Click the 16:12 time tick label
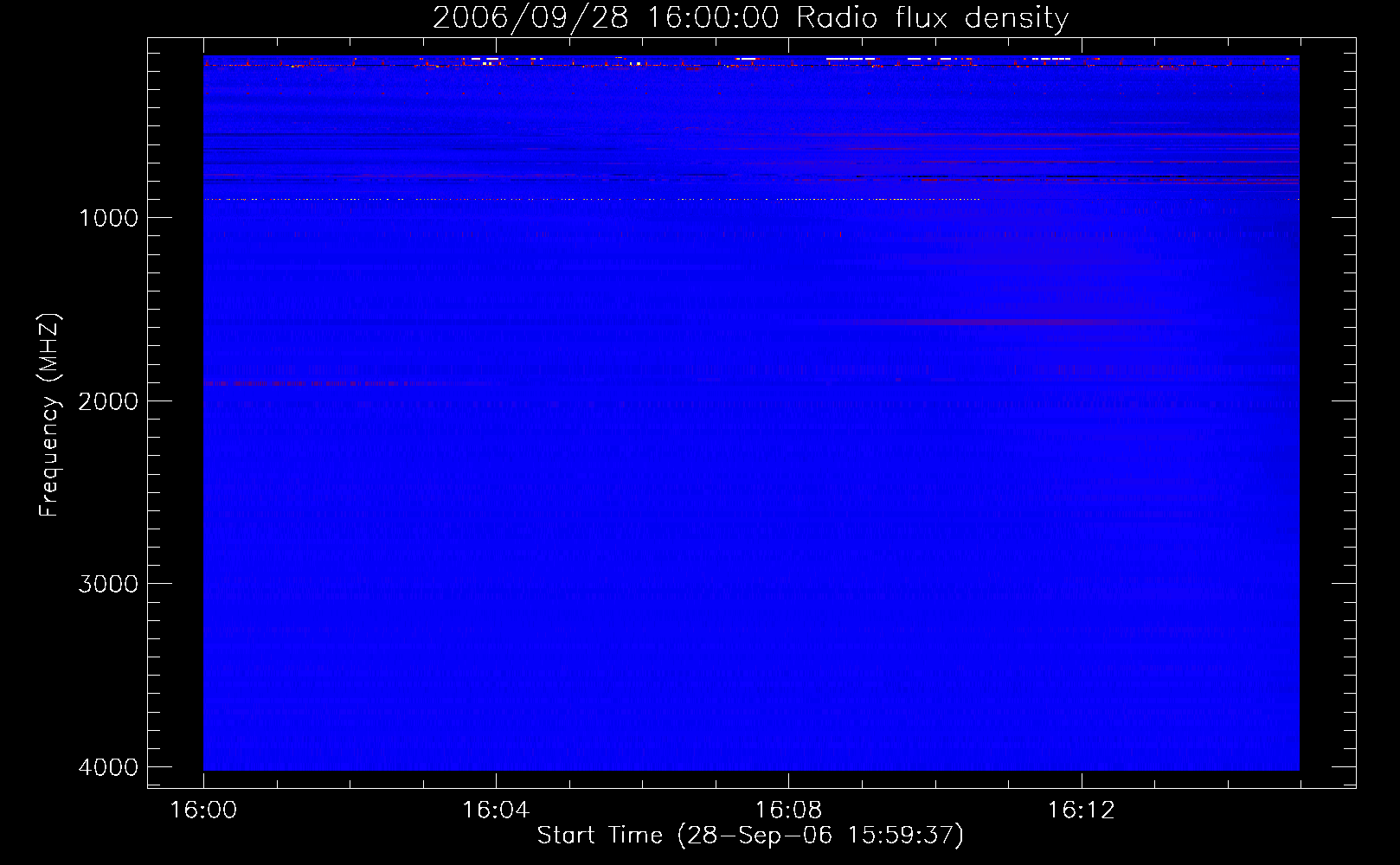 click(x=1081, y=811)
